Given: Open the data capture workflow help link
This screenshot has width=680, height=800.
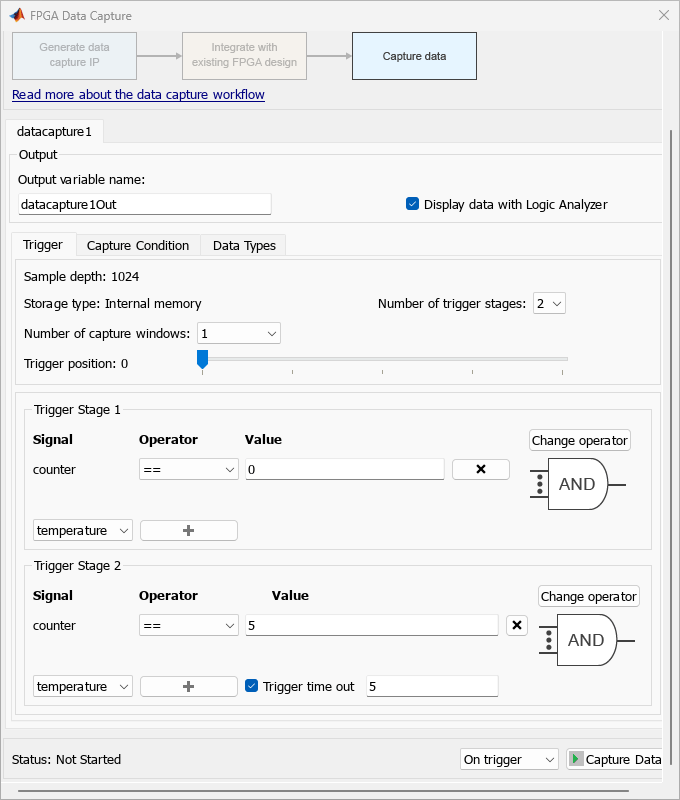Looking at the screenshot, I should [138, 95].
